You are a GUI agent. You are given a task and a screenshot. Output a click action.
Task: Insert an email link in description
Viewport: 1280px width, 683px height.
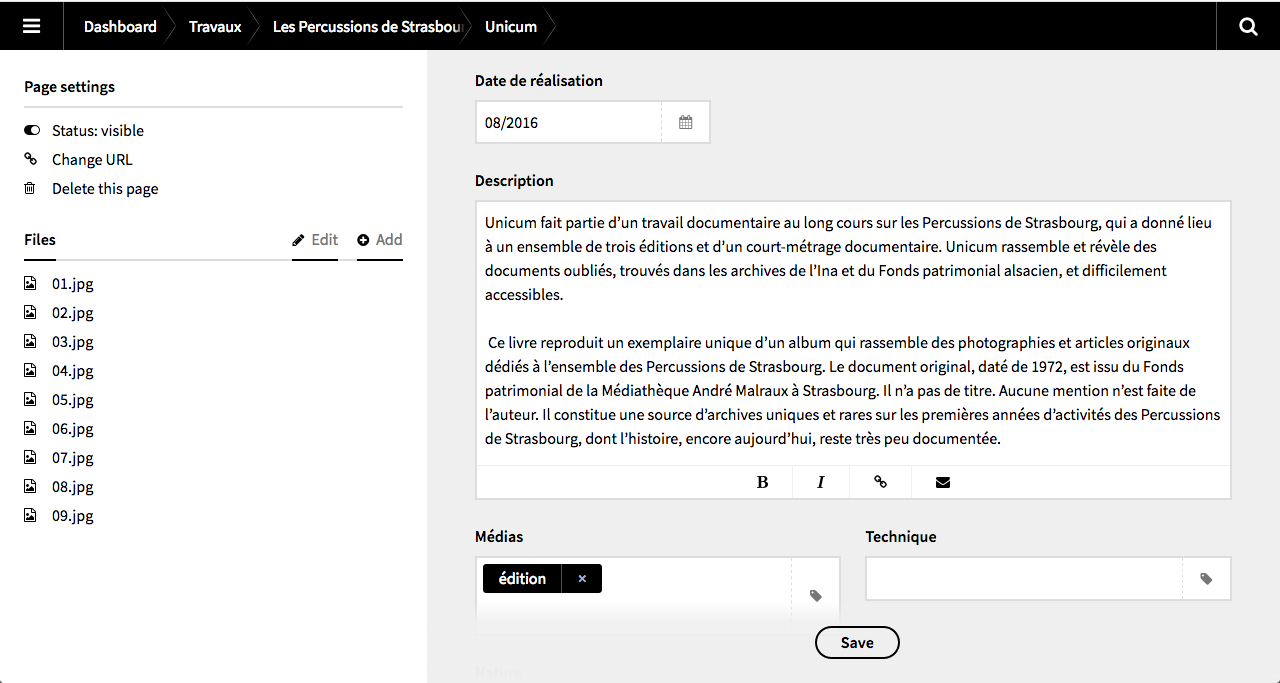pyautogui.click(x=942, y=482)
